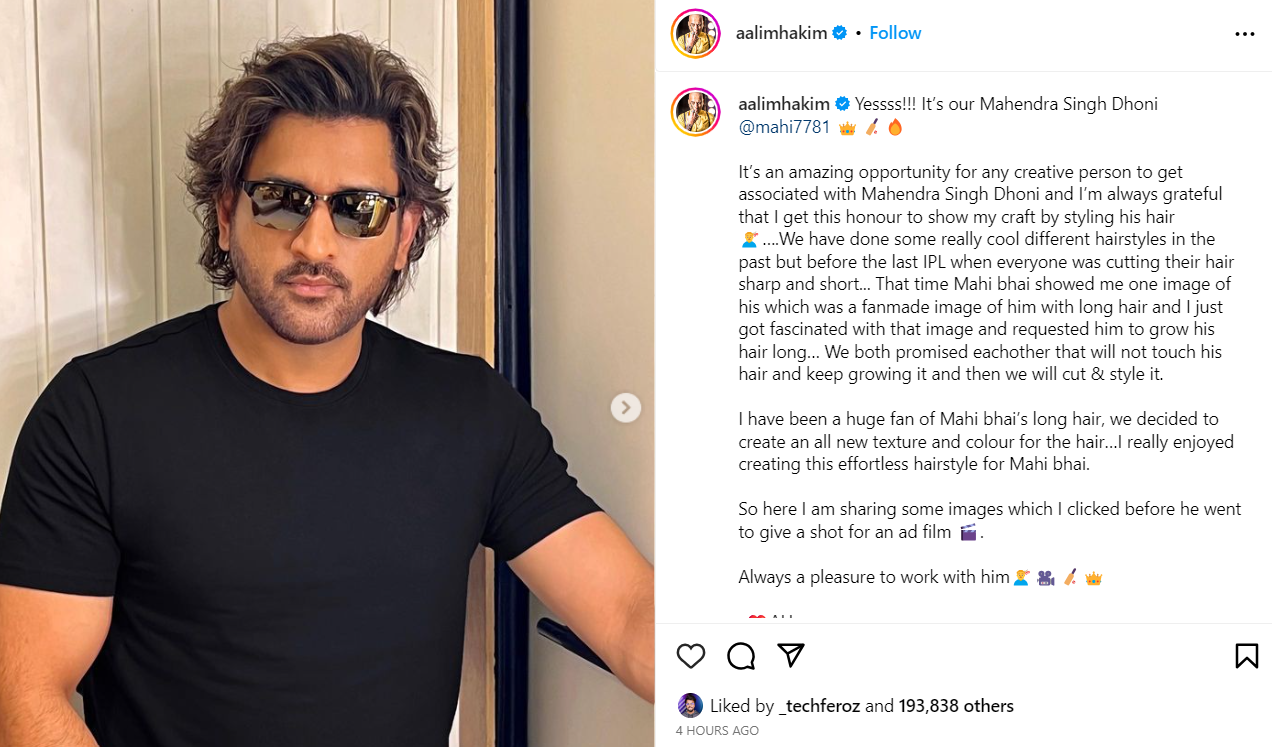Viewport: 1272px width, 747px height.
Task: Follow the aalimhakim account
Action: tap(895, 33)
